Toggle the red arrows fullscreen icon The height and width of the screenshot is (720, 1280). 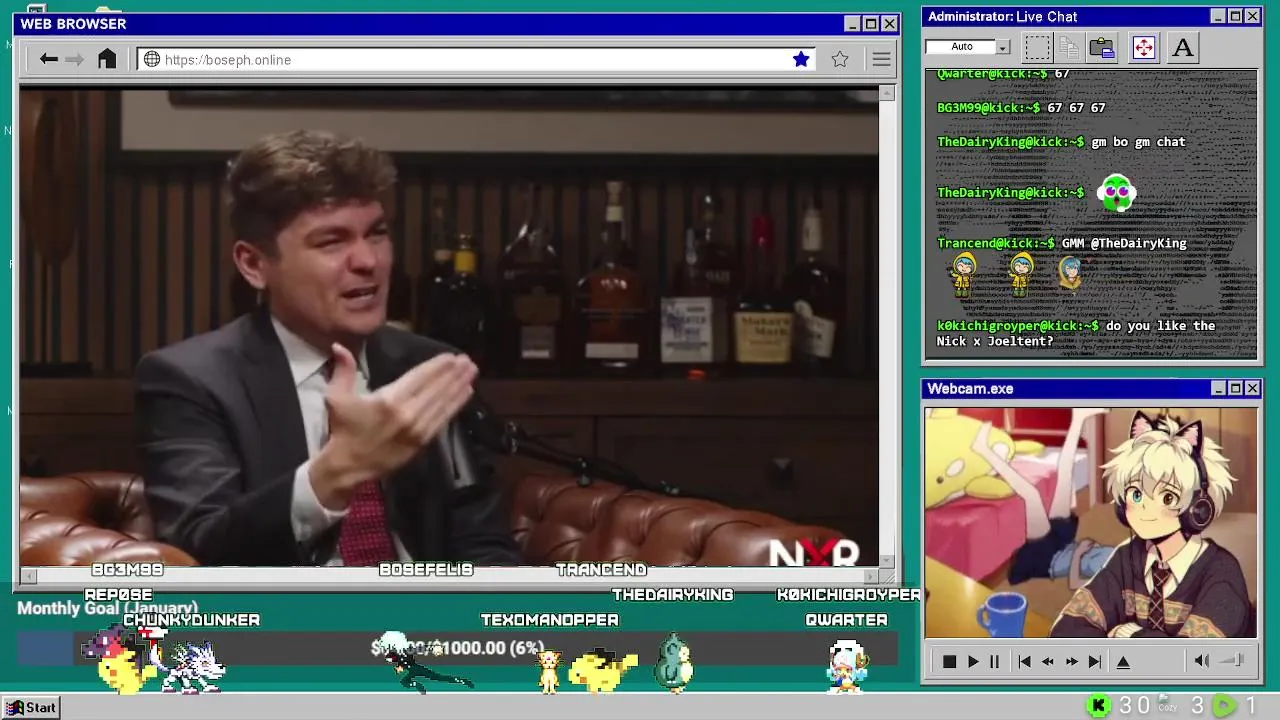(x=1144, y=47)
